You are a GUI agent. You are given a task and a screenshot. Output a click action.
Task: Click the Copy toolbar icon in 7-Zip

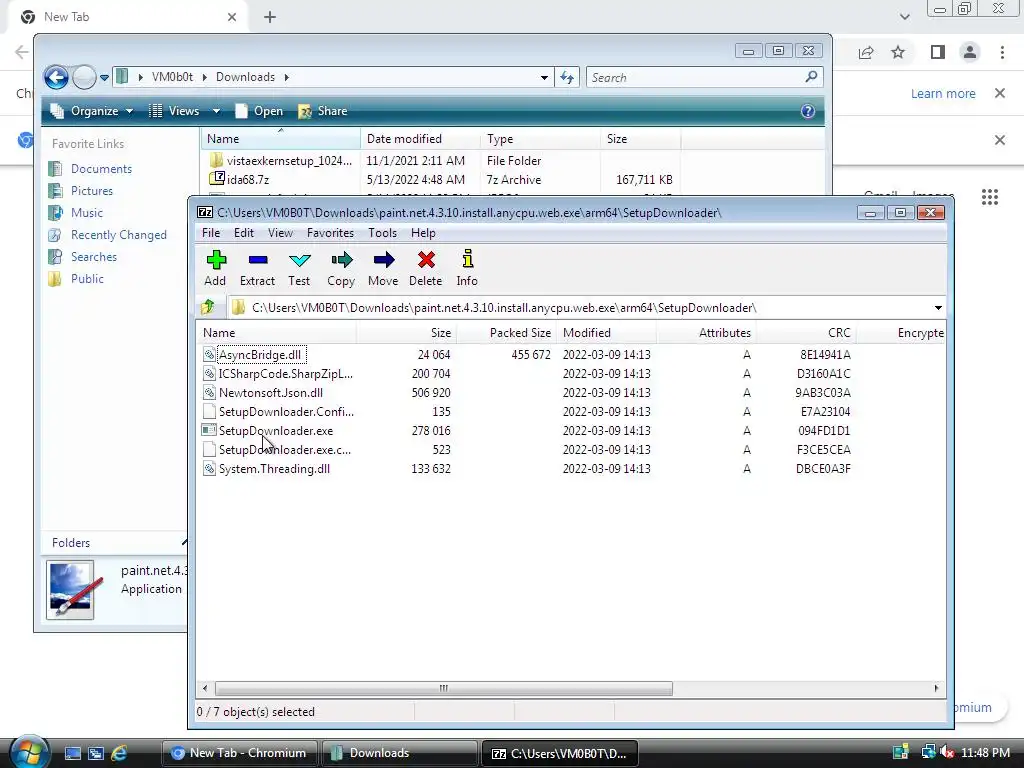(341, 268)
